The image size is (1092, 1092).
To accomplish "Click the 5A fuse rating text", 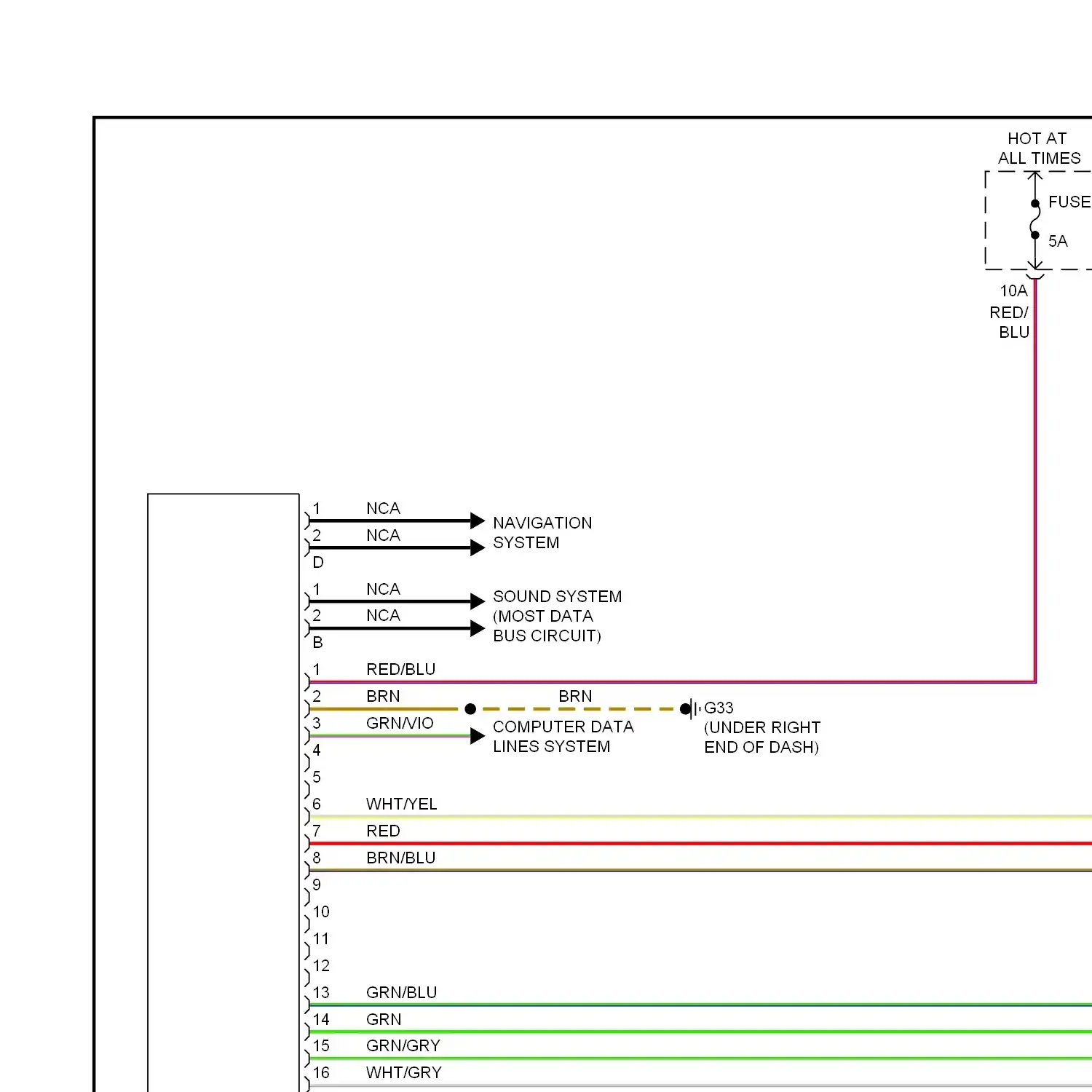I will tap(1058, 241).
